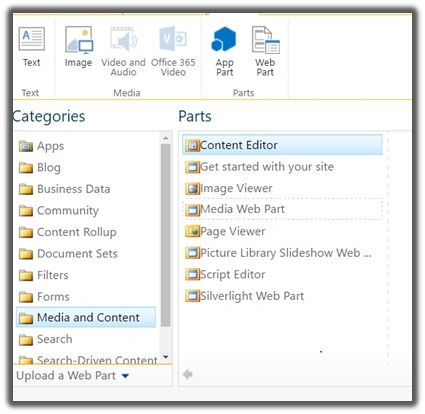Click the categories scrollbar up arrow

coord(166,138)
